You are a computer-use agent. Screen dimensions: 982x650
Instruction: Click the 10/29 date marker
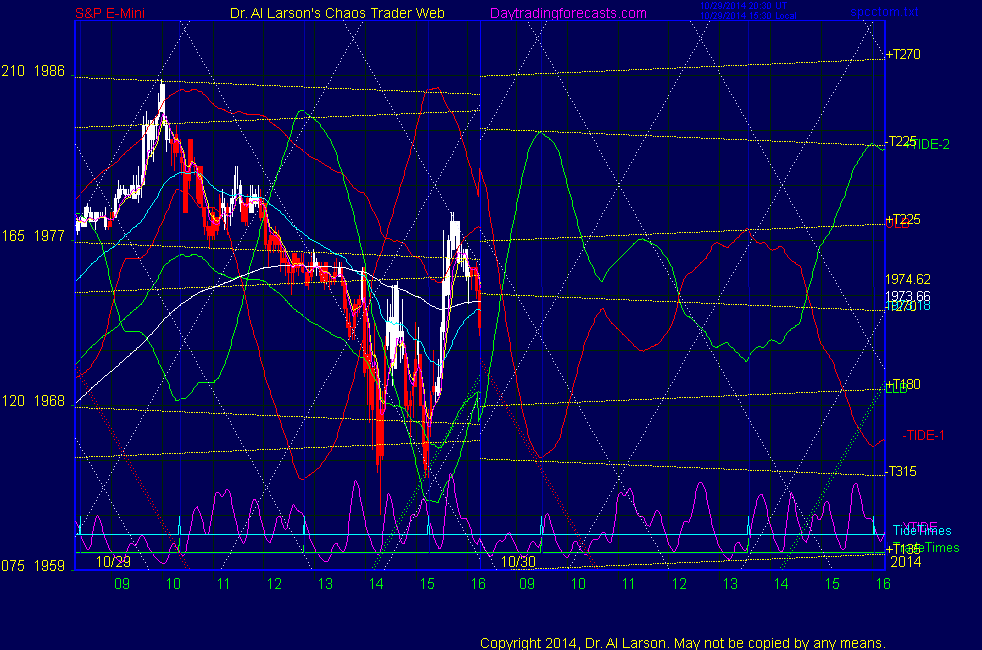113,563
